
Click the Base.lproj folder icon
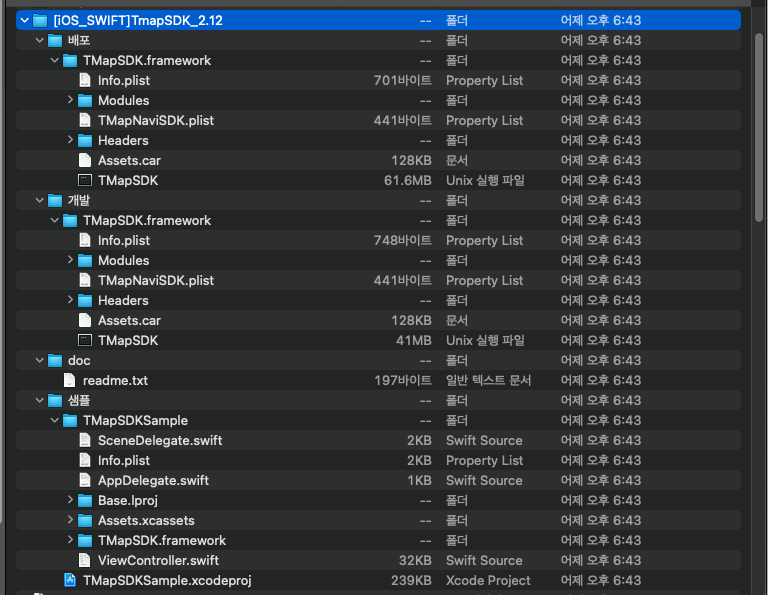pyautogui.click(x=85, y=500)
